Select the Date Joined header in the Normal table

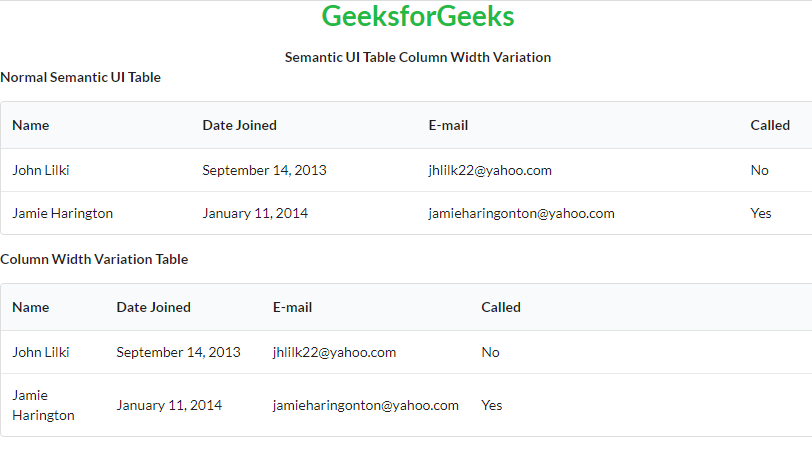click(x=240, y=125)
